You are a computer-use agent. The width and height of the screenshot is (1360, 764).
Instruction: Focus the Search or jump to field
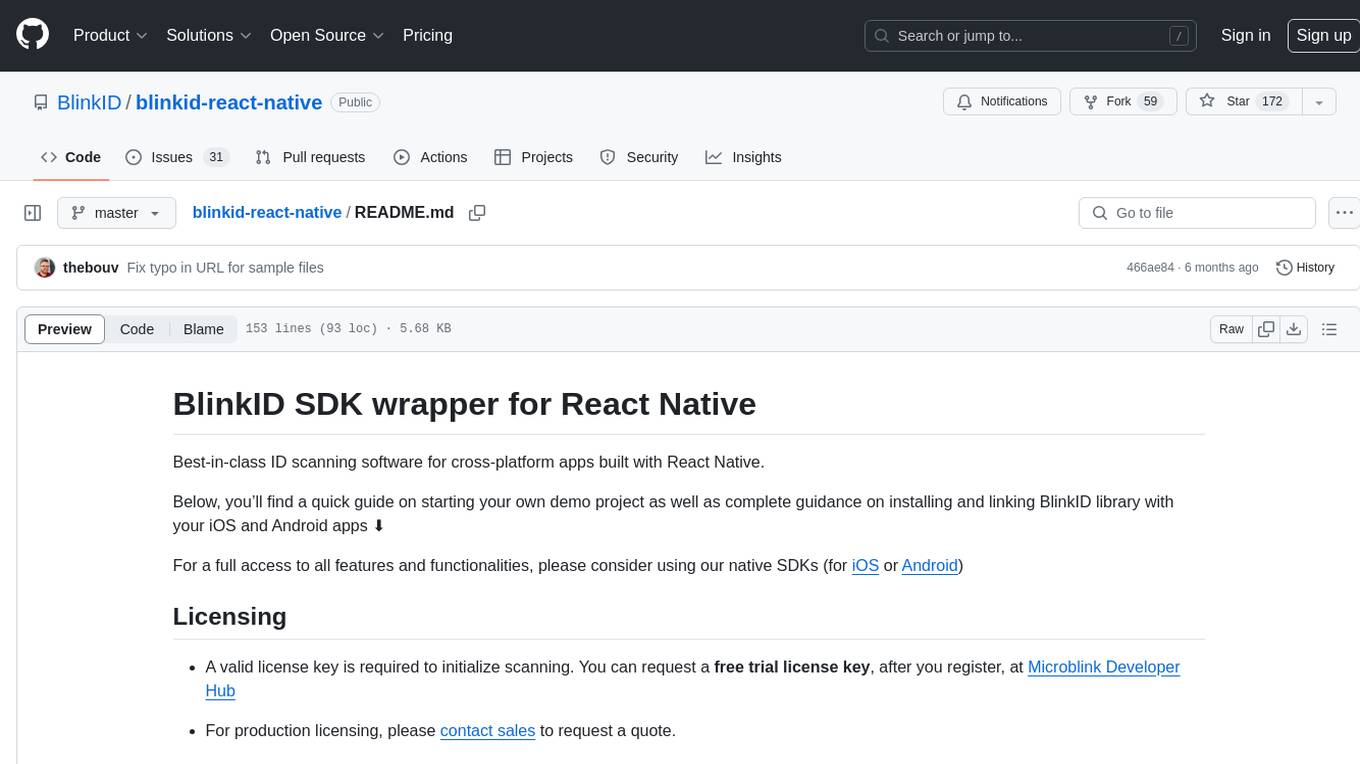point(1031,35)
